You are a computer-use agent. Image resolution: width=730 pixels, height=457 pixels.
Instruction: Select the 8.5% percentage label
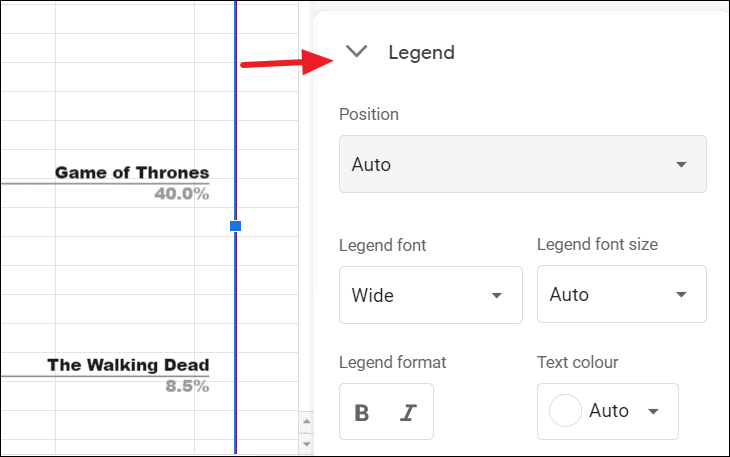[x=187, y=386]
